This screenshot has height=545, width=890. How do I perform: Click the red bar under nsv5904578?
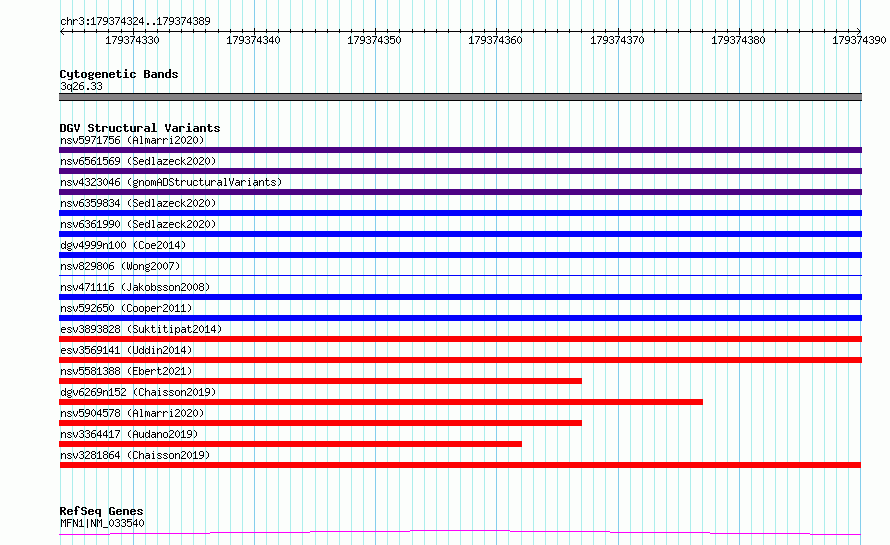[321, 423]
